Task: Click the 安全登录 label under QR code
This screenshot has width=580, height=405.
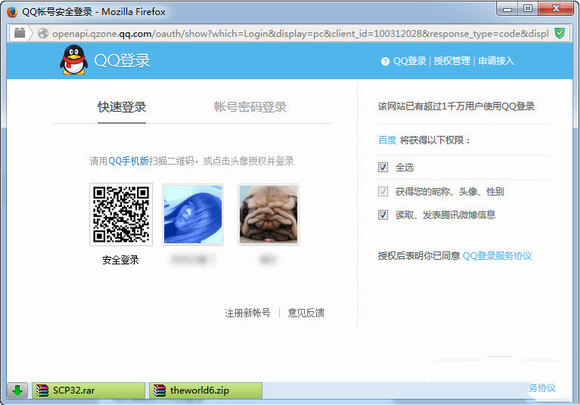Action: pyautogui.click(x=121, y=260)
